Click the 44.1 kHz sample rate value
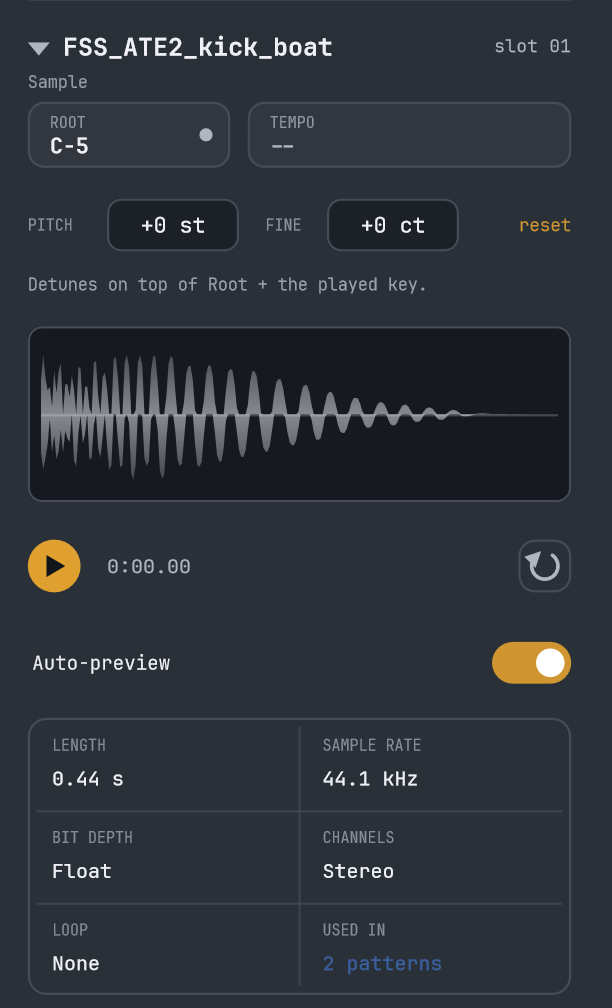The width and height of the screenshot is (612, 1008). point(370,779)
